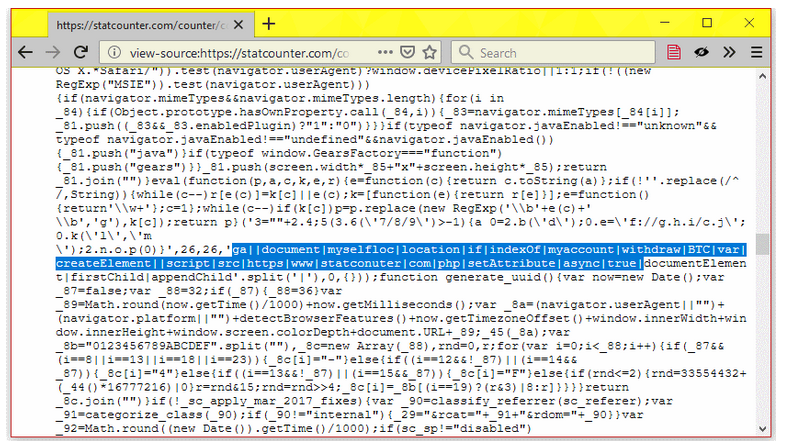Expand the toolbar overflow chevron

(x=729, y=52)
